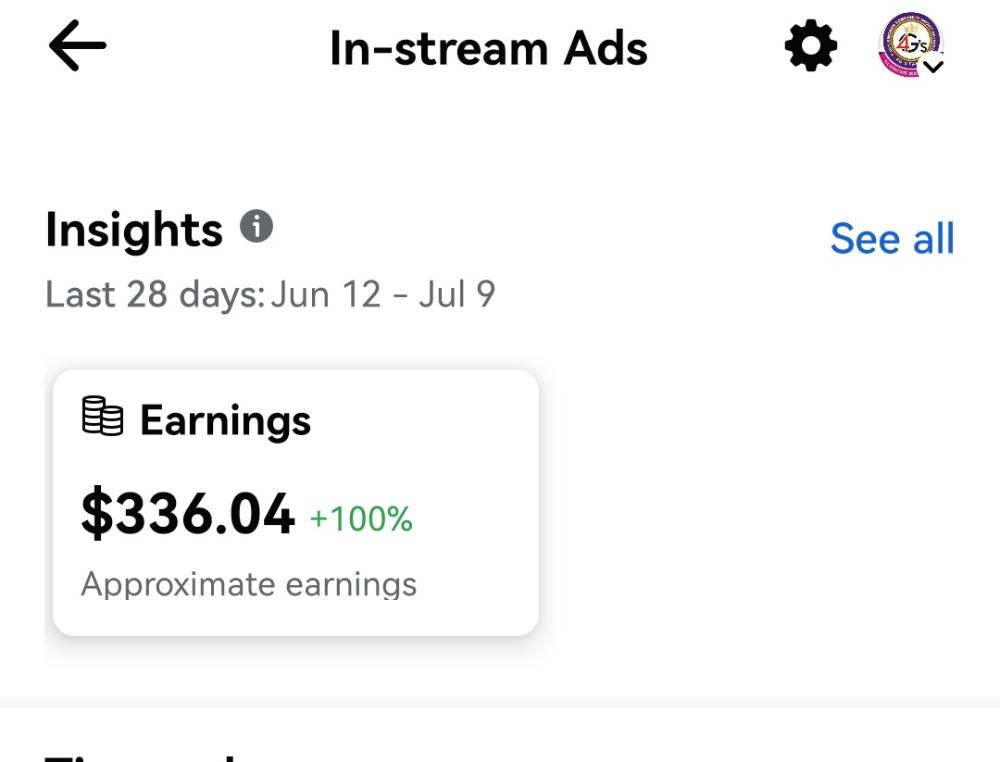Go back using the left arrow

(x=77, y=45)
